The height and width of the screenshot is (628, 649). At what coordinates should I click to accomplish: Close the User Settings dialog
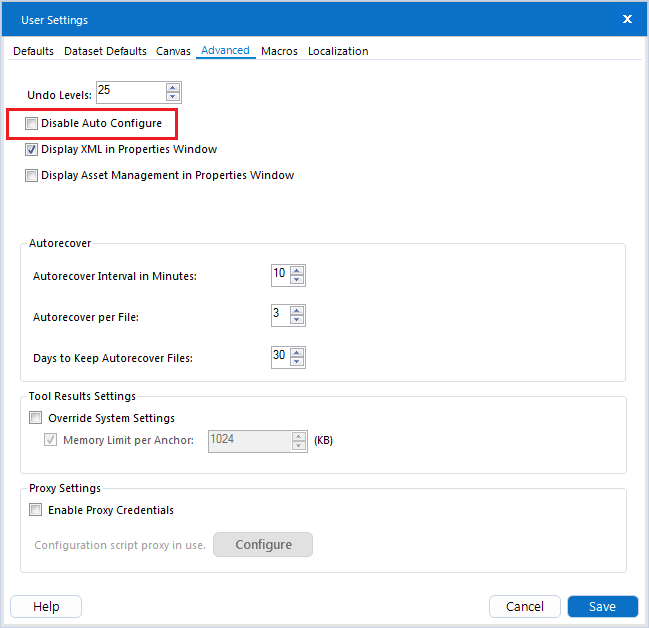click(627, 19)
